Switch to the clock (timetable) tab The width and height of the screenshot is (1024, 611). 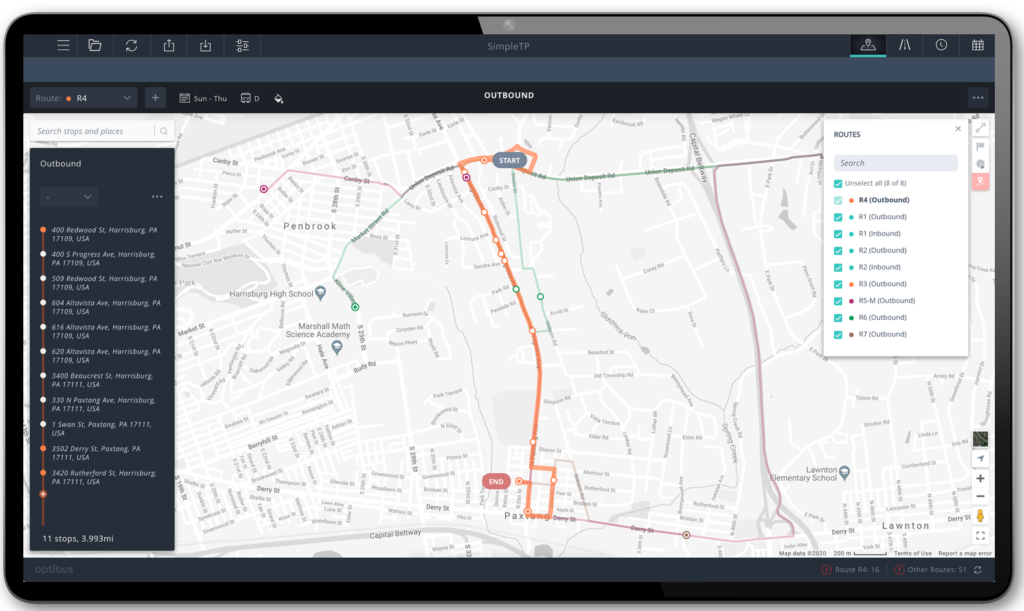(x=941, y=45)
